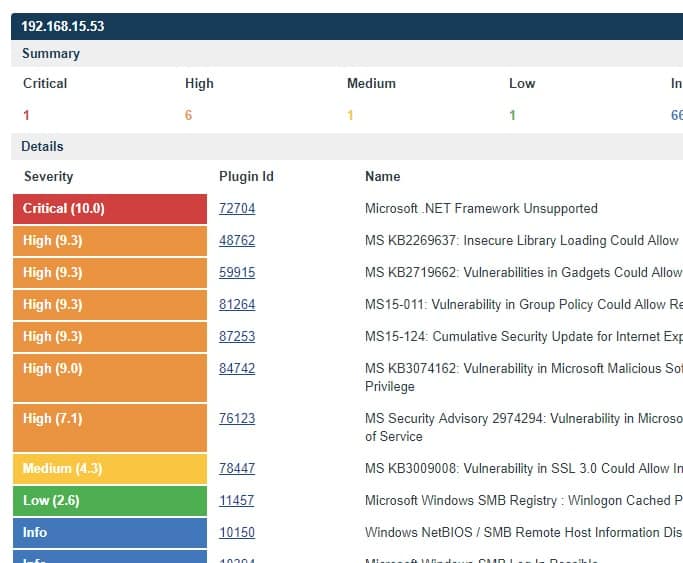This screenshot has width=683, height=563.
Task: Click Microsoft Windows SMB Registry Winlogon name
Action: pyautogui.click(x=524, y=500)
